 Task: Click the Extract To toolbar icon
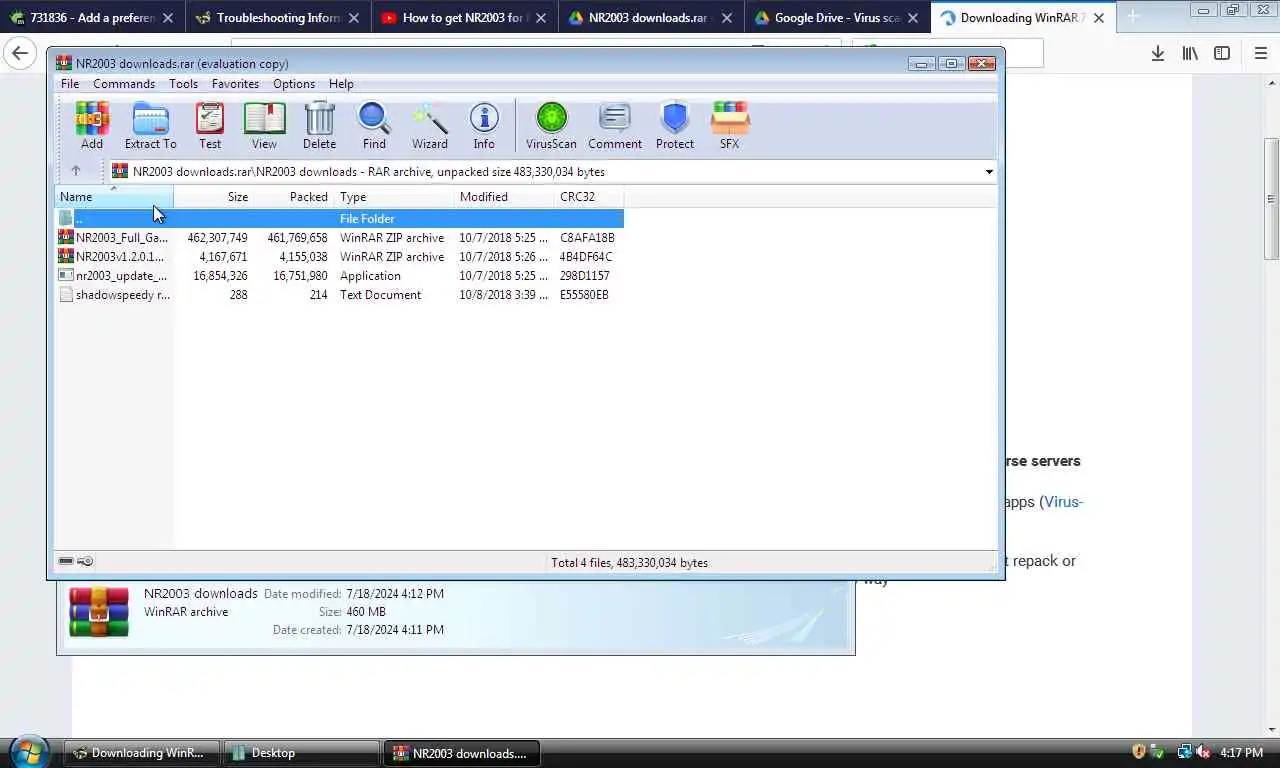click(x=150, y=126)
